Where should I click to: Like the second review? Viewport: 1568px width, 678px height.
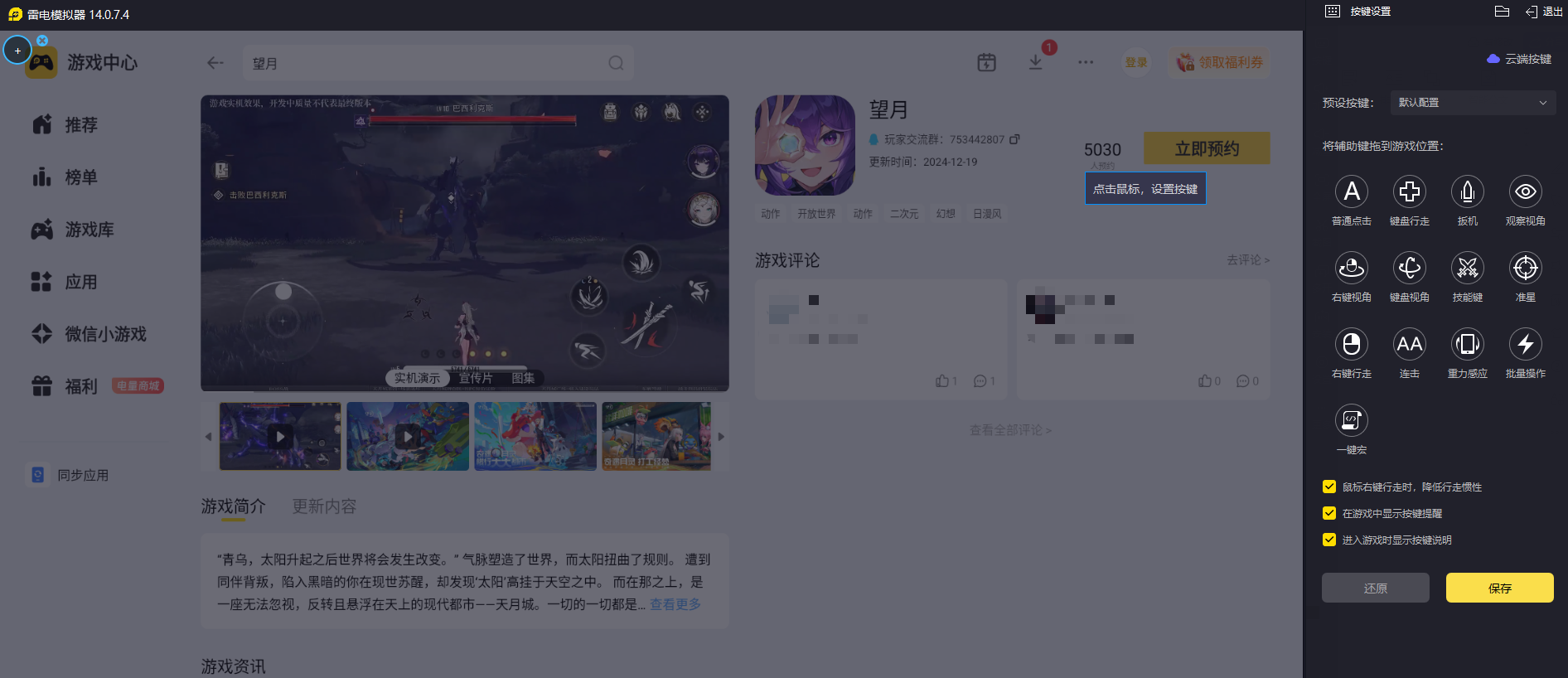point(1209,381)
